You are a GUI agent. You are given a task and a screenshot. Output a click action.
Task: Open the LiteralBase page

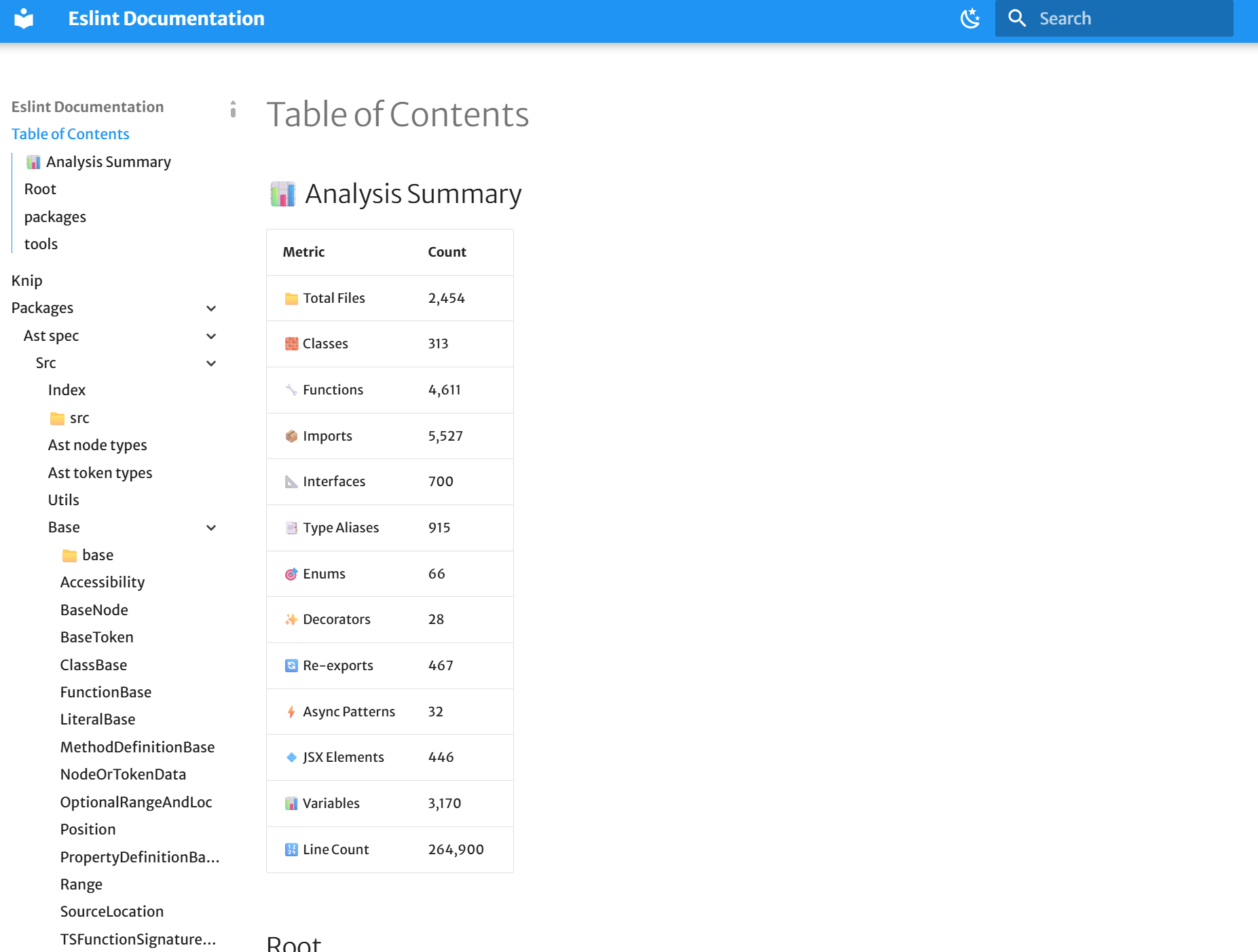click(x=97, y=720)
